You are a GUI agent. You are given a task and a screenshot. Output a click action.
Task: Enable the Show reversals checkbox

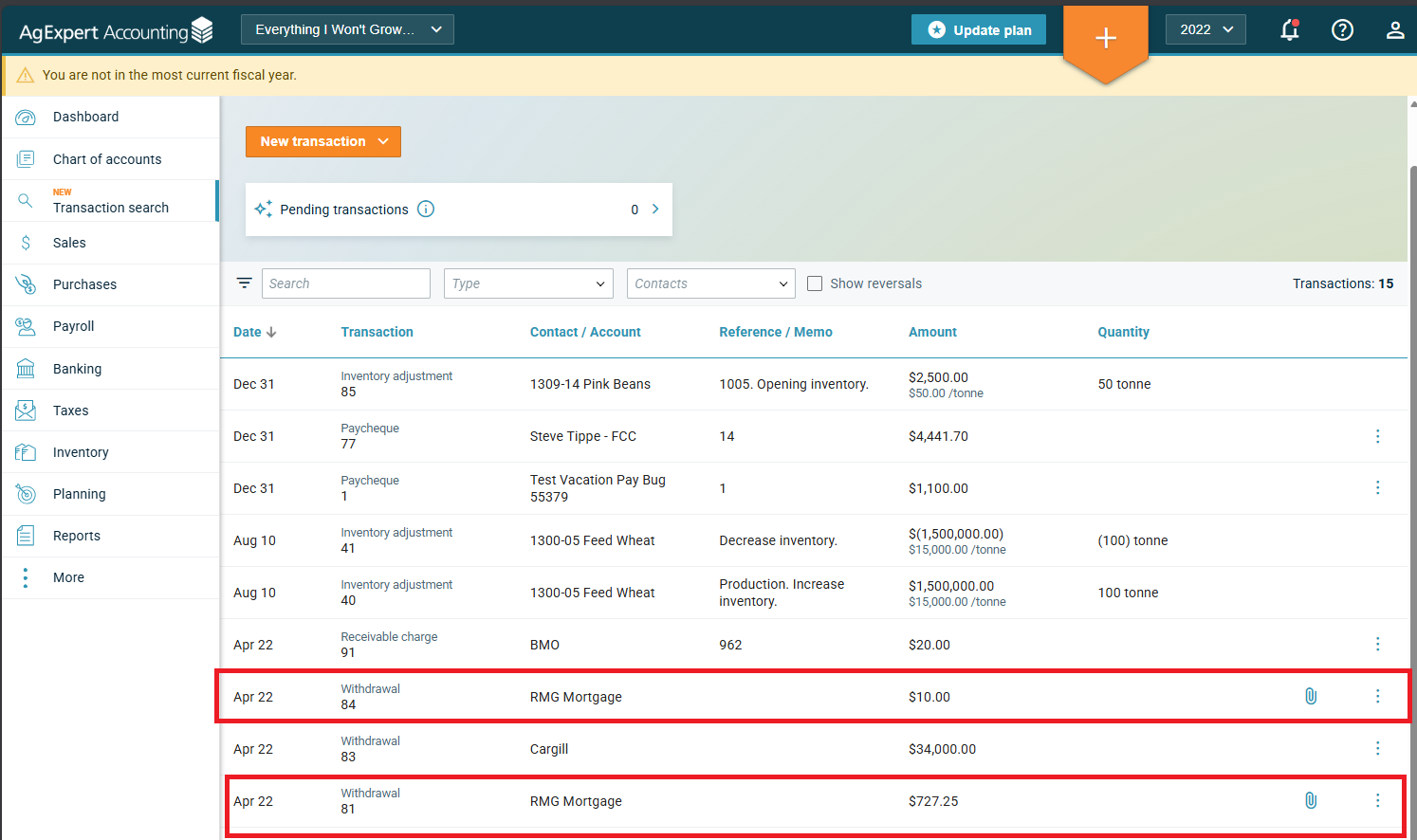pyautogui.click(x=815, y=283)
